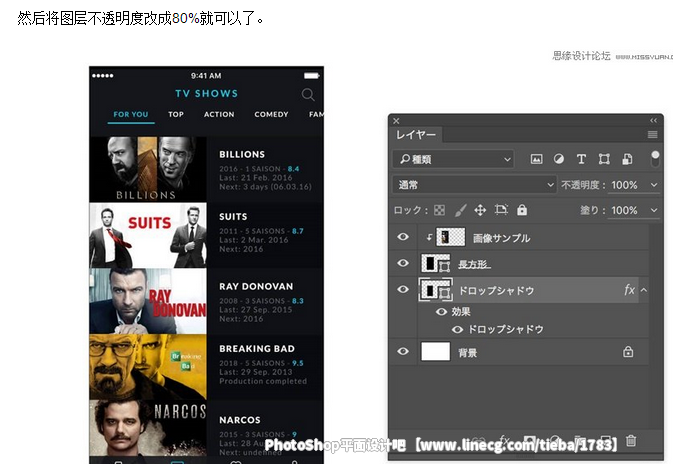This screenshot has width=673, height=464.
Task: Open the Breaking Bad poster image
Action: click(x=148, y=367)
